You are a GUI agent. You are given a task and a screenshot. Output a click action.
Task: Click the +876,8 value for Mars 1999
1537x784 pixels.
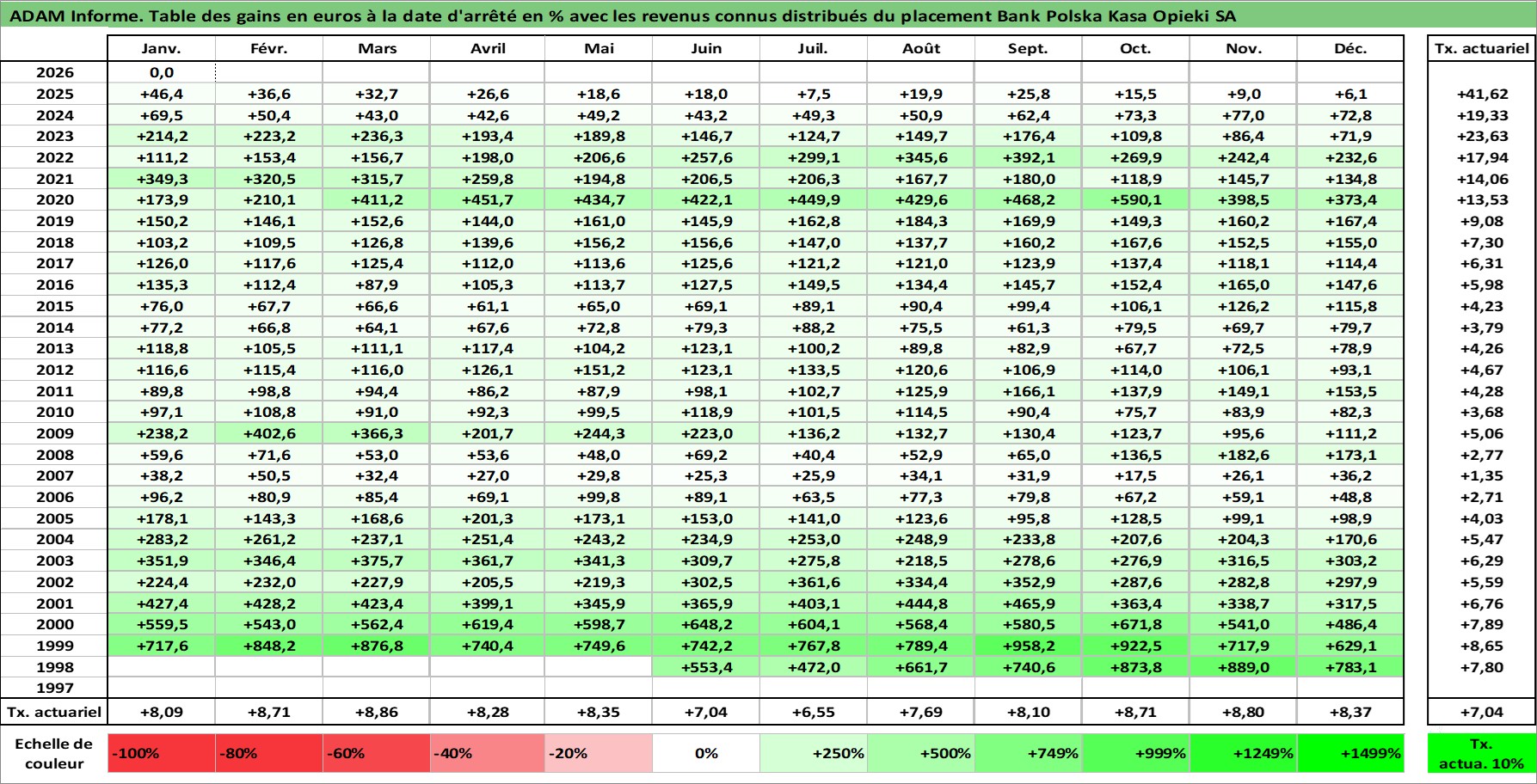tap(377, 646)
